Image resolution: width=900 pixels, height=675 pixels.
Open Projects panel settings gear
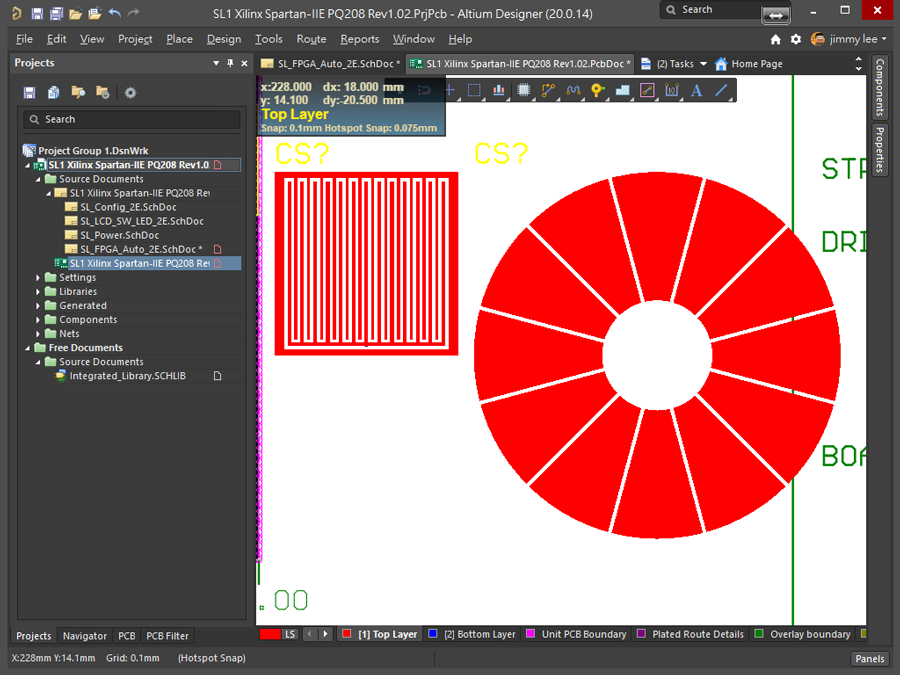(130, 93)
